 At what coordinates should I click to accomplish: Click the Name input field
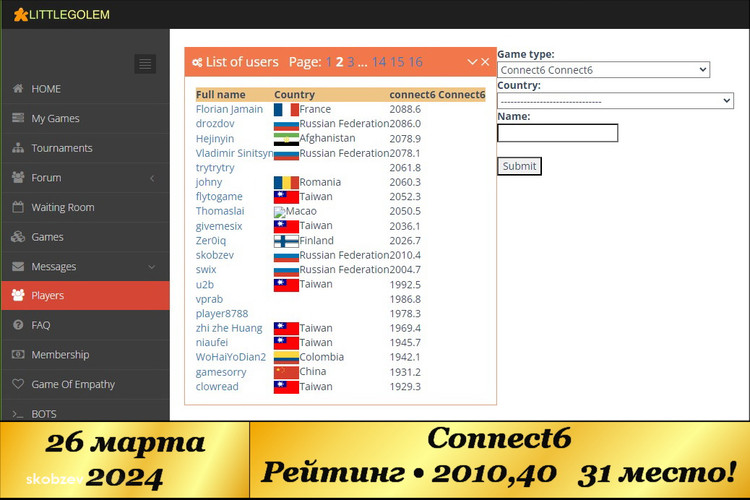(557, 133)
